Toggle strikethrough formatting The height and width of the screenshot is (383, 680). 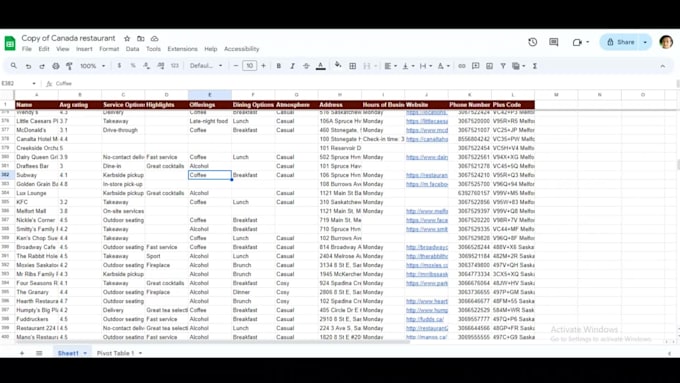[307, 66]
